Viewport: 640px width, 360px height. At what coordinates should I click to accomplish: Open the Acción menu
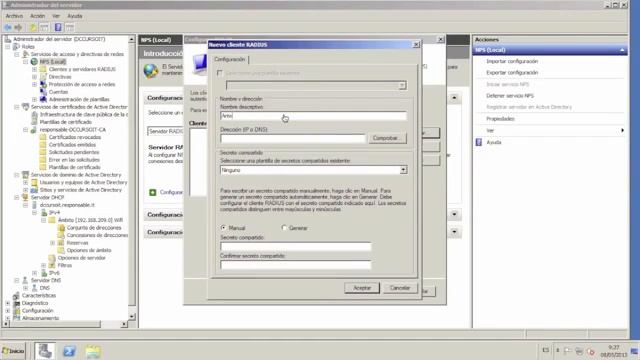pos(38,16)
